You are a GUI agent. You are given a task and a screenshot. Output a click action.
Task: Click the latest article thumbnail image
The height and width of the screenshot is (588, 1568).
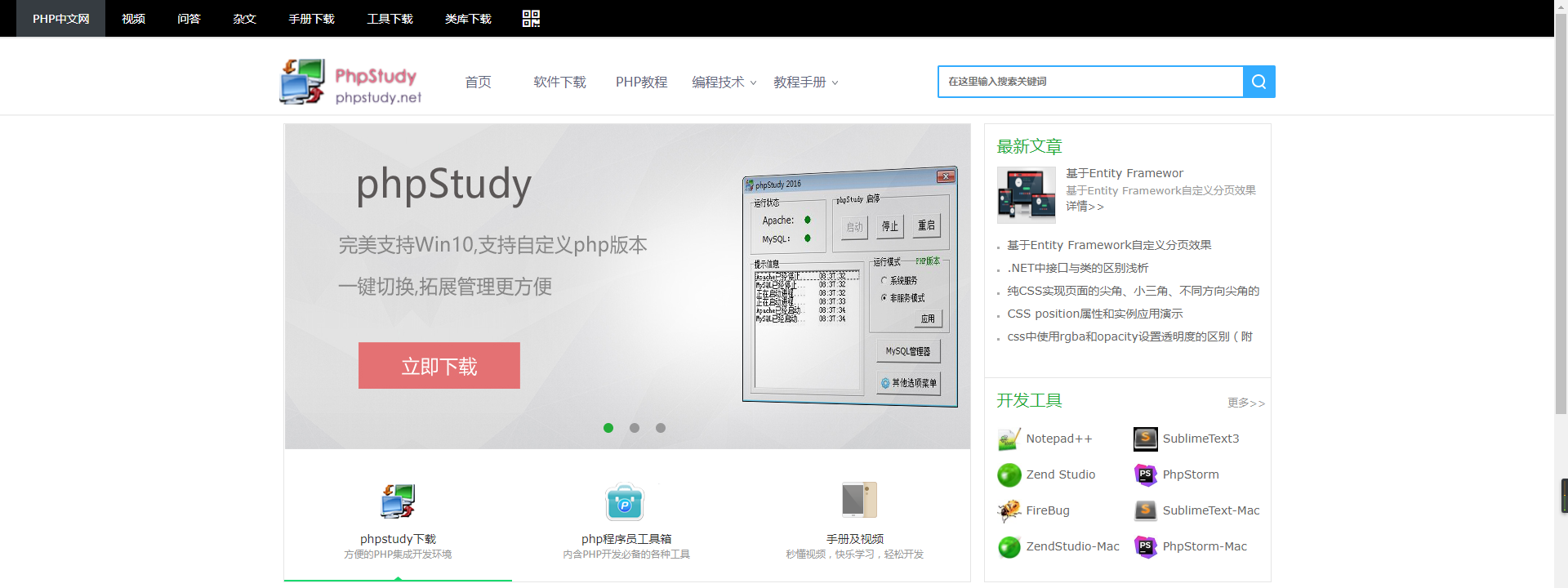(x=1027, y=195)
